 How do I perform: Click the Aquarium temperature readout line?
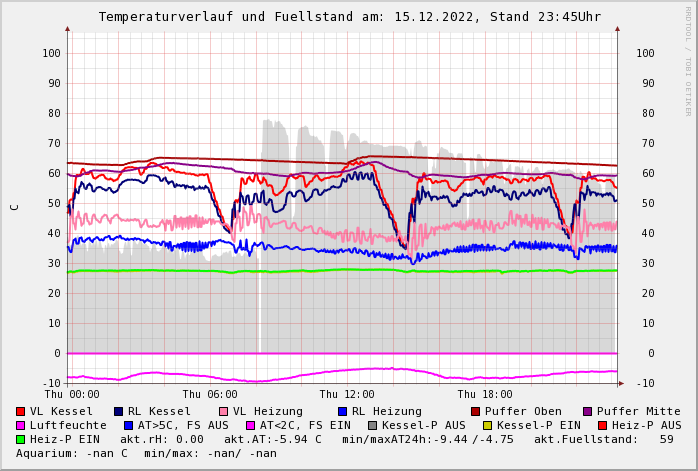(146, 454)
